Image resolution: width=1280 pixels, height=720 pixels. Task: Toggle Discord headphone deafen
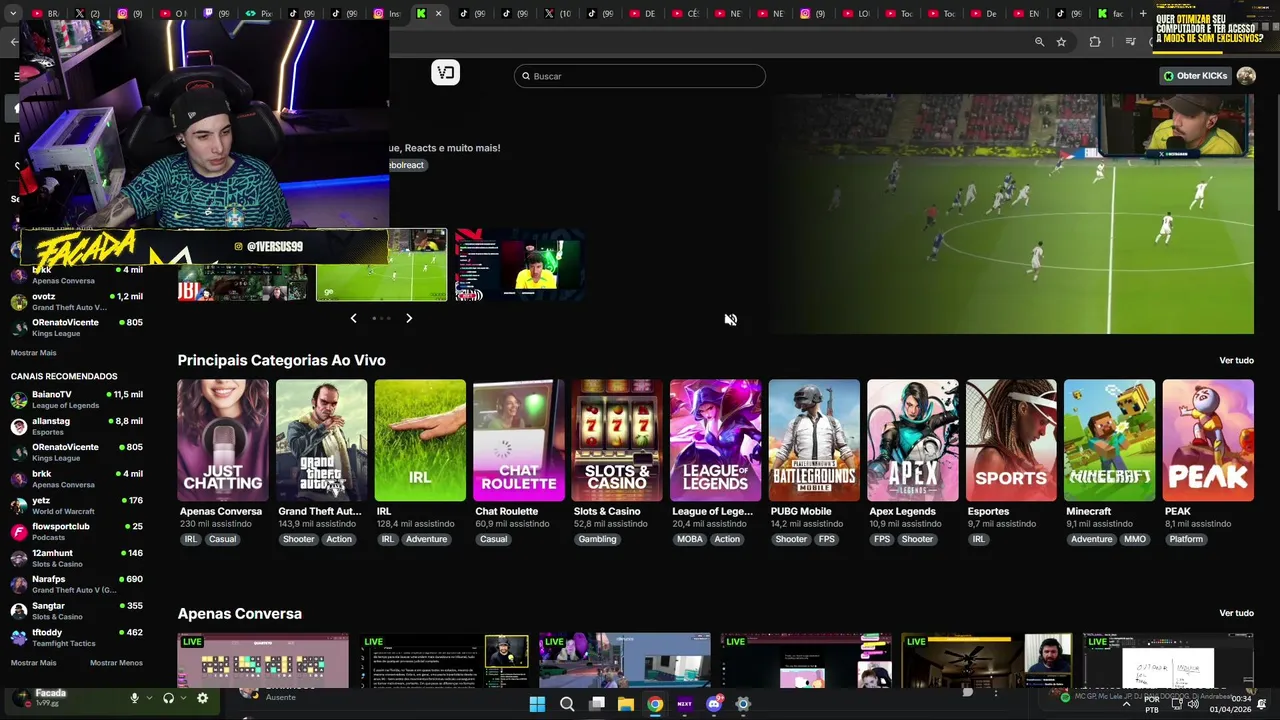click(x=168, y=698)
